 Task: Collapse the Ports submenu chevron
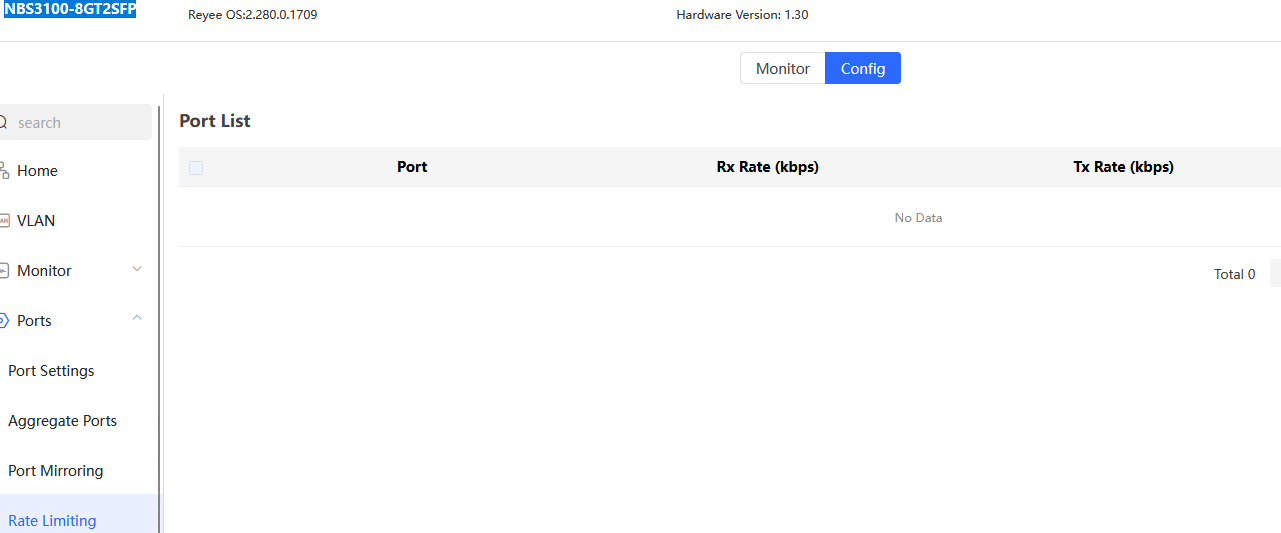[138, 319]
